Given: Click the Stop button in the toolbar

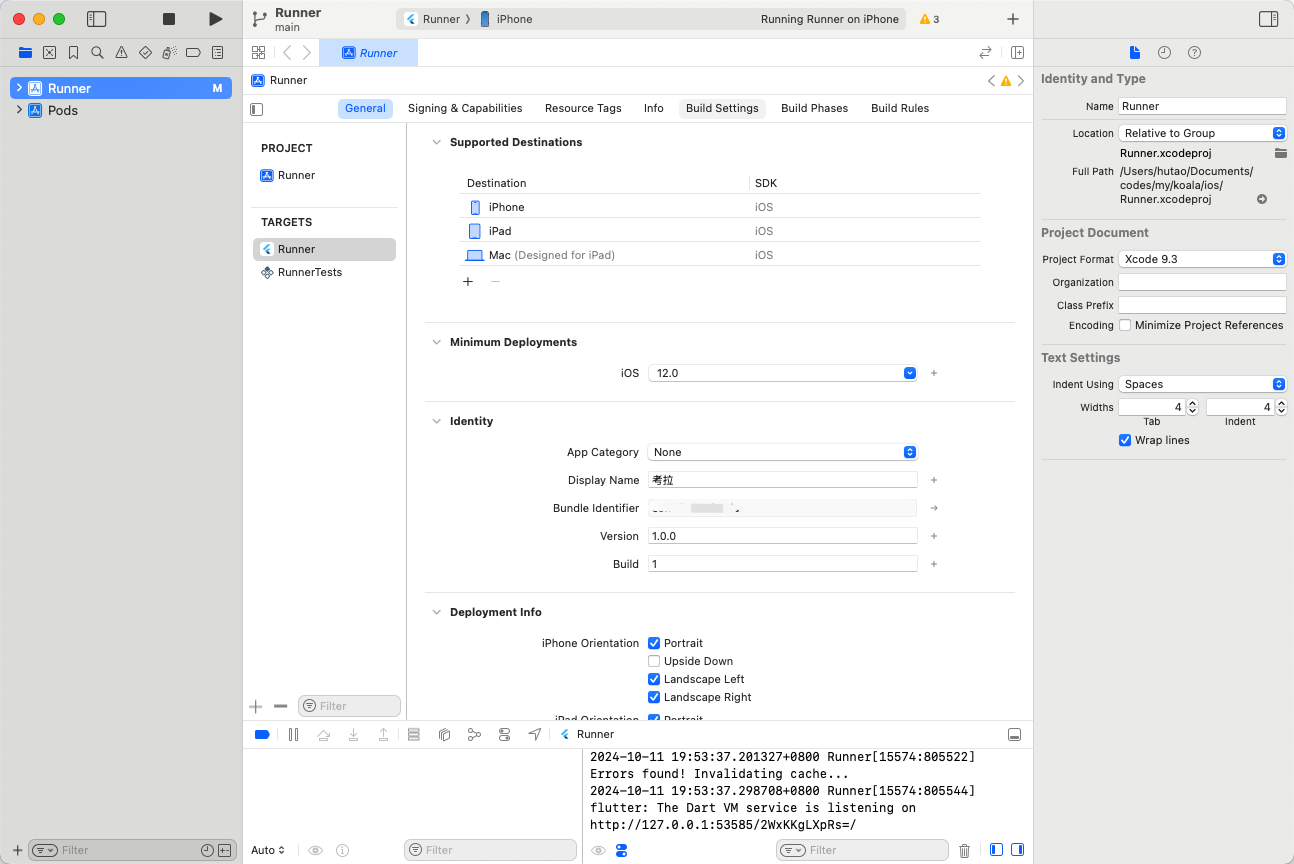Looking at the screenshot, I should pyautogui.click(x=169, y=19).
